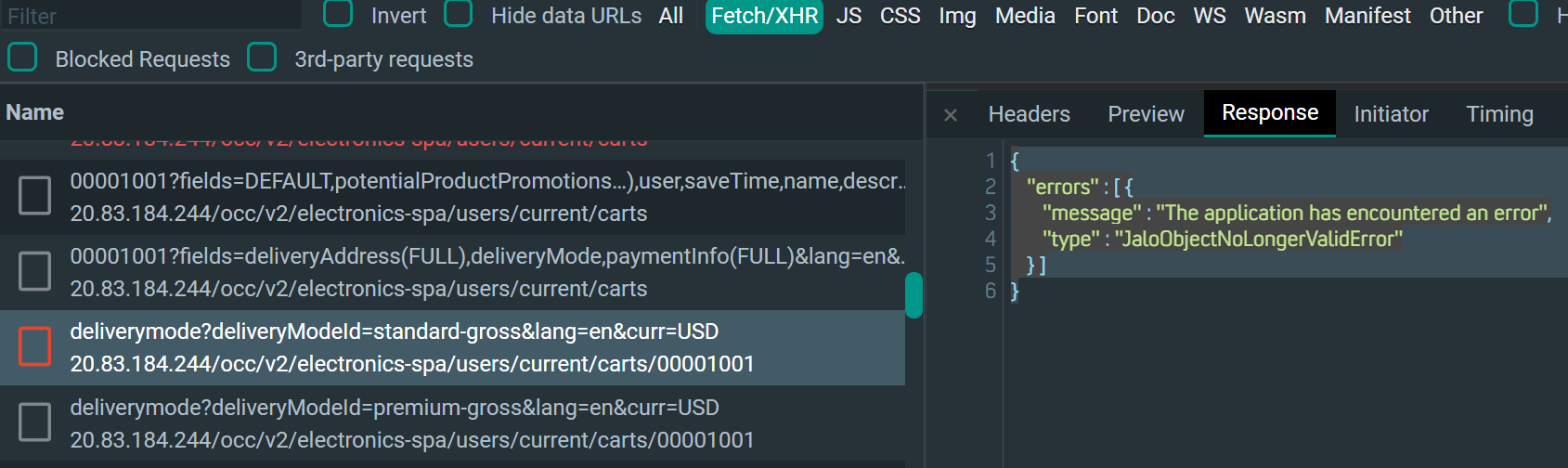Close the request details panel
1568x468 pixels.
pos(950,115)
